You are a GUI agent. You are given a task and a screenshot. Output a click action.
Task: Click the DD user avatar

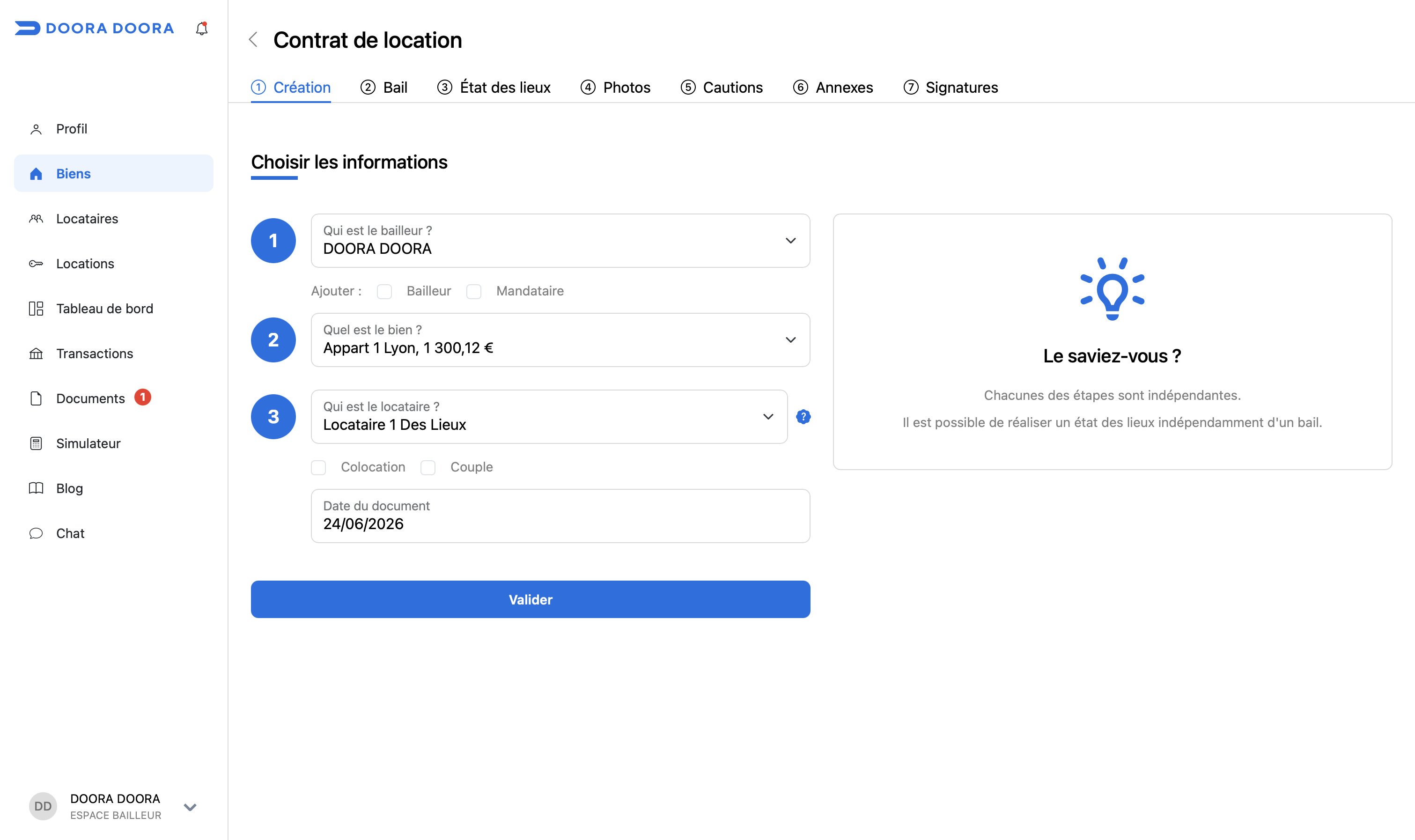coord(43,806)
